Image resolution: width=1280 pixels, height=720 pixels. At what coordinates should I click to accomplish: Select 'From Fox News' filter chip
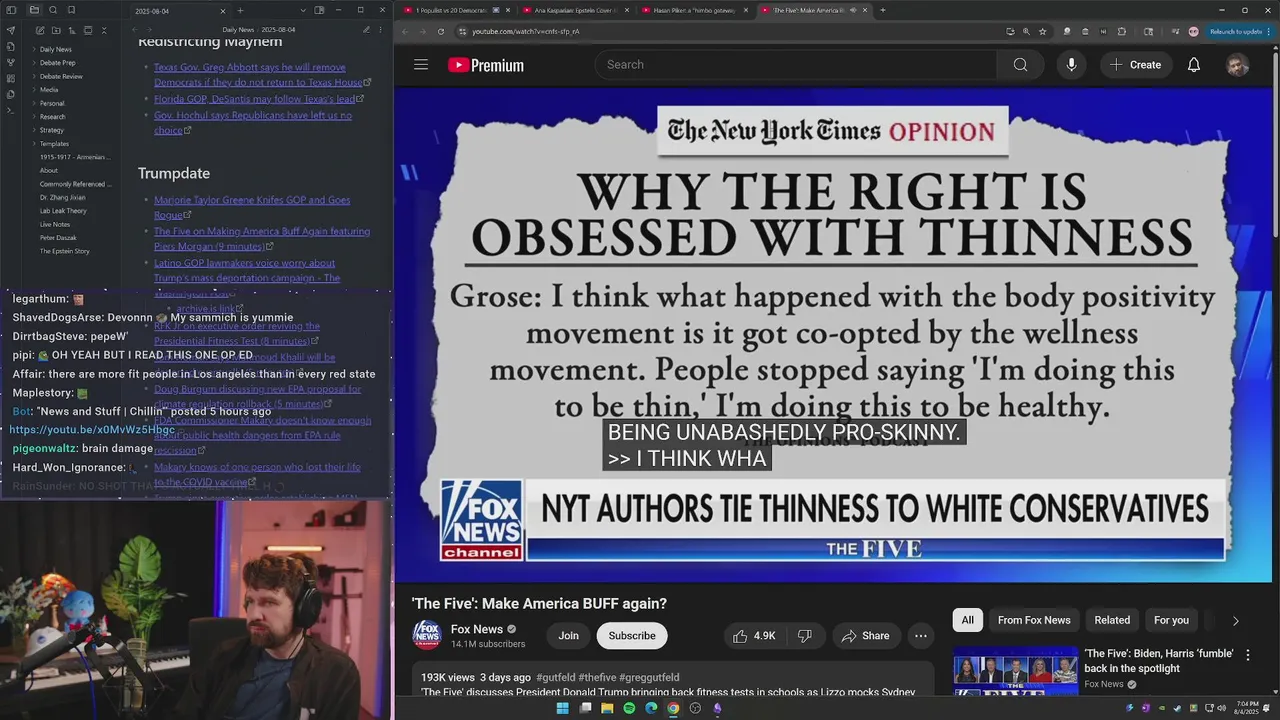point(1034,620)
